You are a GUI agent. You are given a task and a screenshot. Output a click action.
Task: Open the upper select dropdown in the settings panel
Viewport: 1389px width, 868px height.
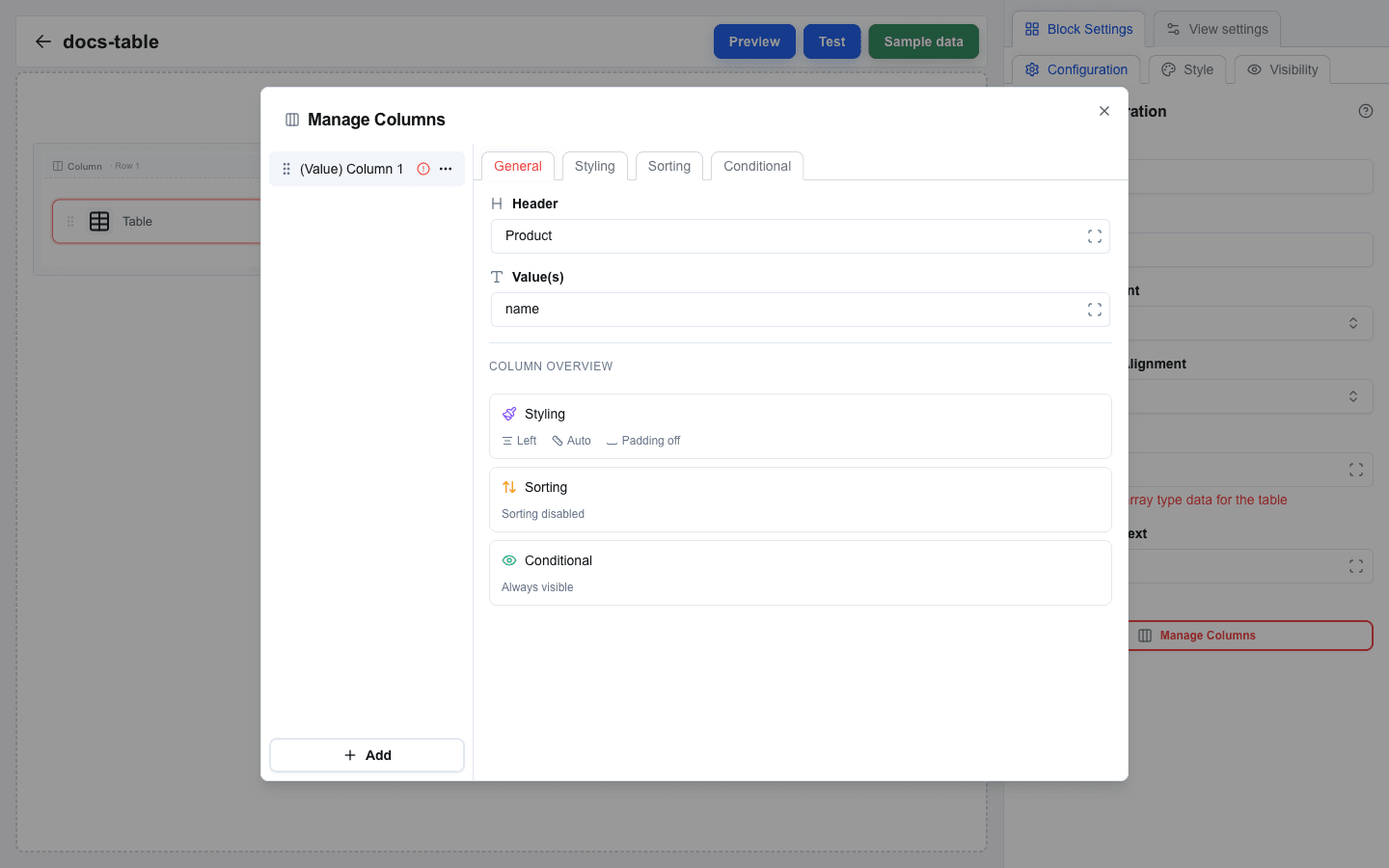tap(1250, 323)
